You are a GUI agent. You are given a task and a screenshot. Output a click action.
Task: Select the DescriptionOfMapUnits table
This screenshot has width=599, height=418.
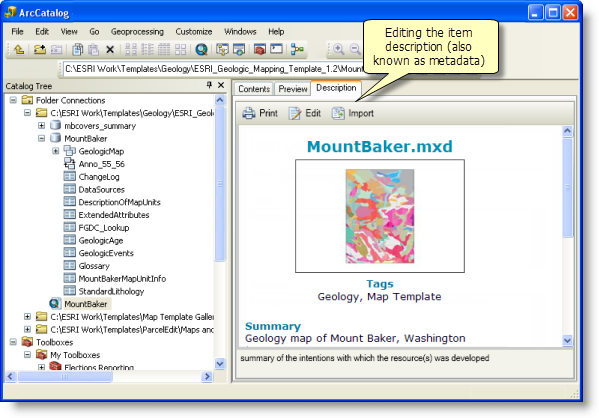click(x=119, y=202)
